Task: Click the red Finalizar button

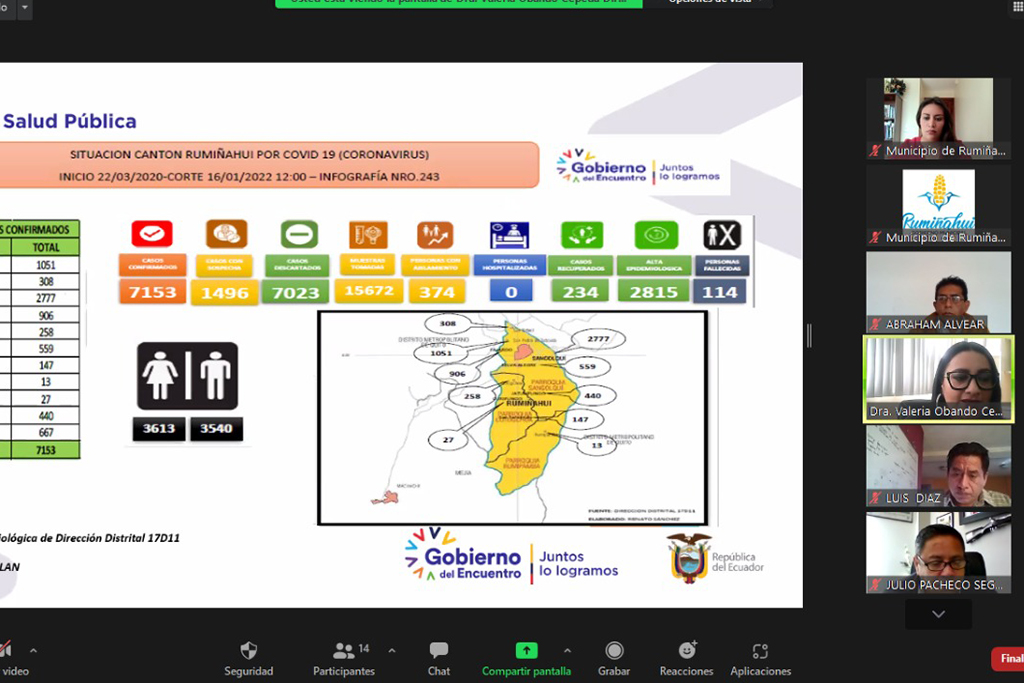Action: [1008, 658]
